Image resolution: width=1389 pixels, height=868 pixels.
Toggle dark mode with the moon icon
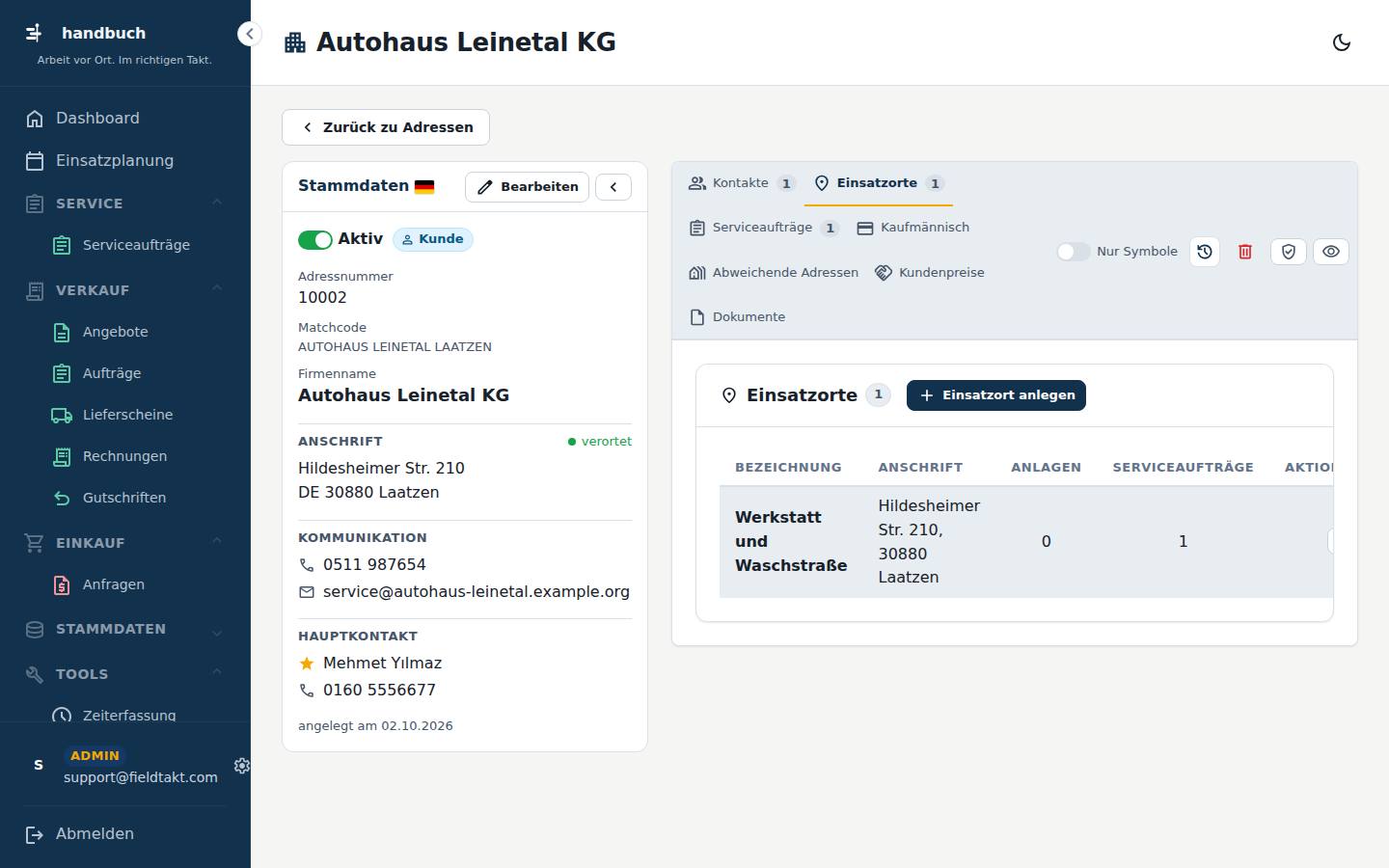tap(1341, 42)
